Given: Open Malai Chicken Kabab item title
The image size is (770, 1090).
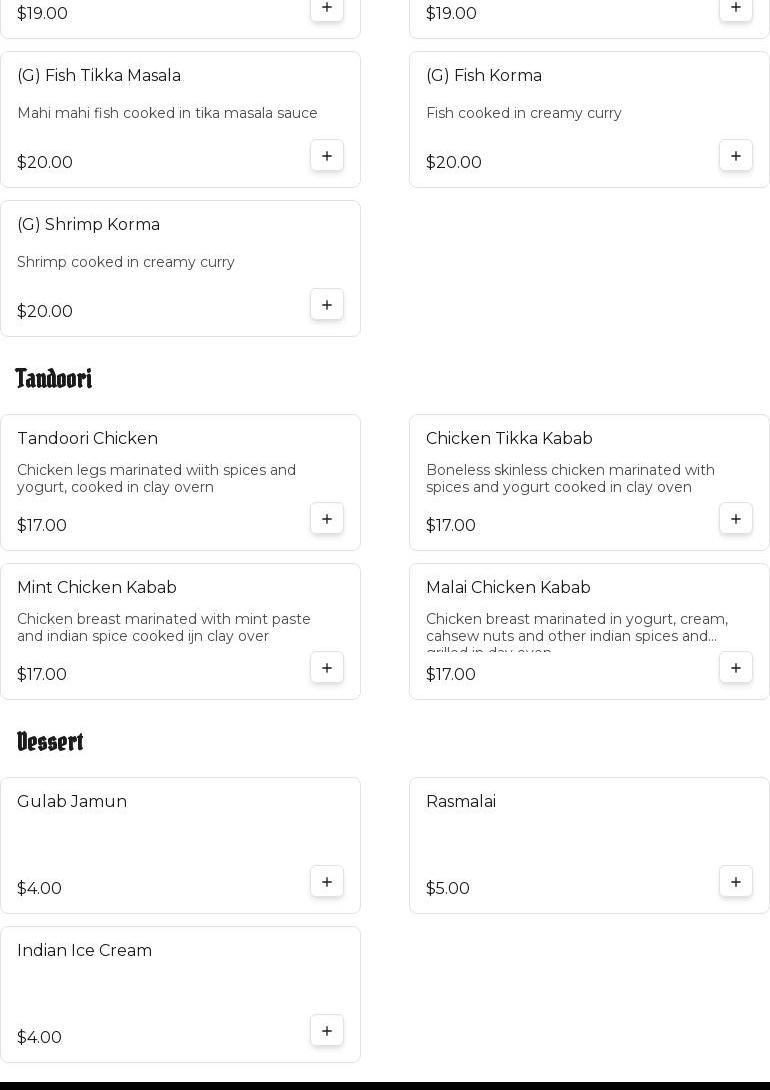Looking at the screenshot, I should (508, 587).
